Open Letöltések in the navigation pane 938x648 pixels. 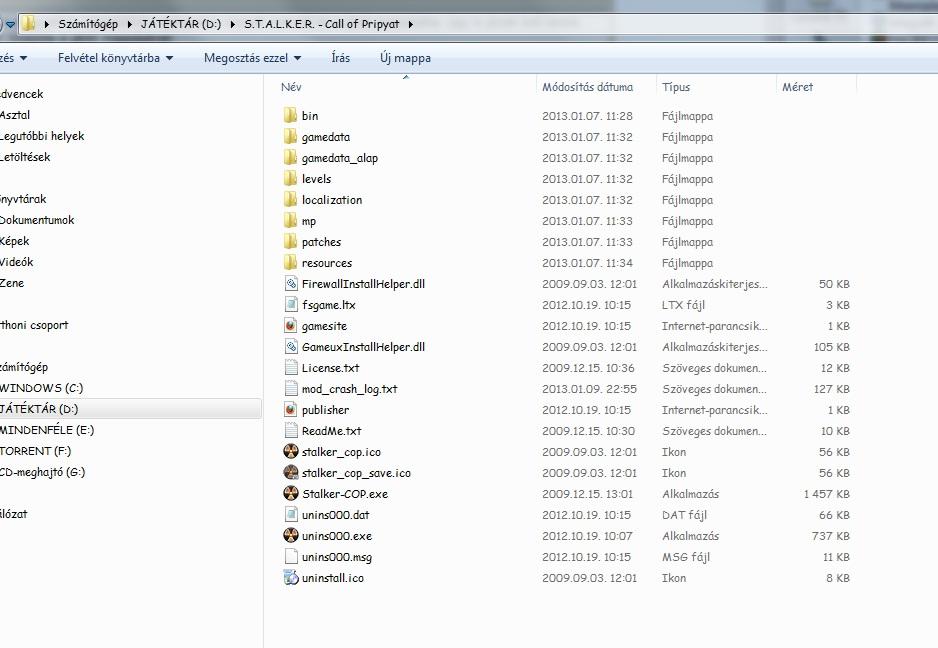(25, 157)
